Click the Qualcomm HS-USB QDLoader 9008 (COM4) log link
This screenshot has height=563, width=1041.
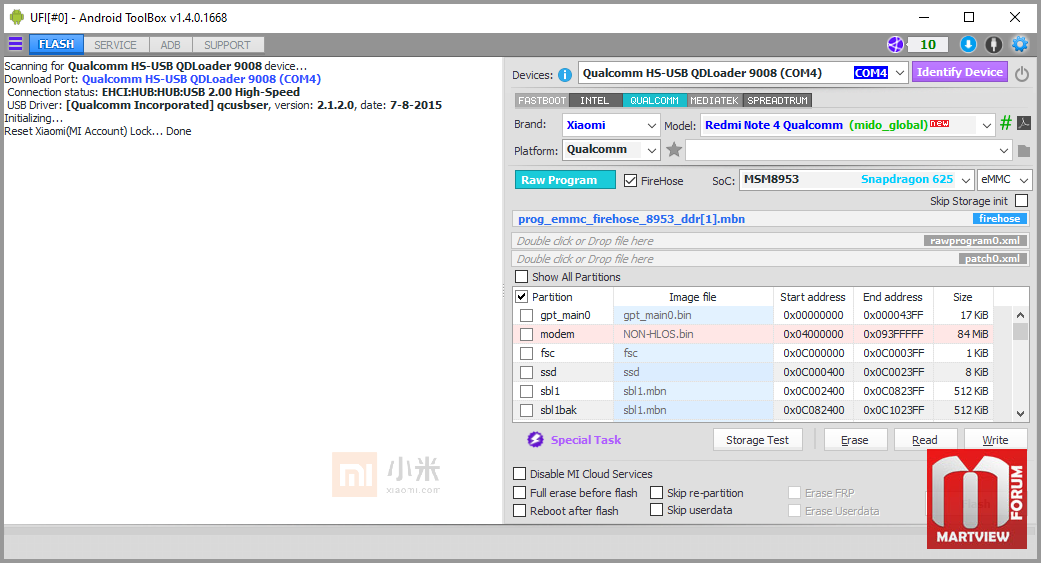coord(201,79)
